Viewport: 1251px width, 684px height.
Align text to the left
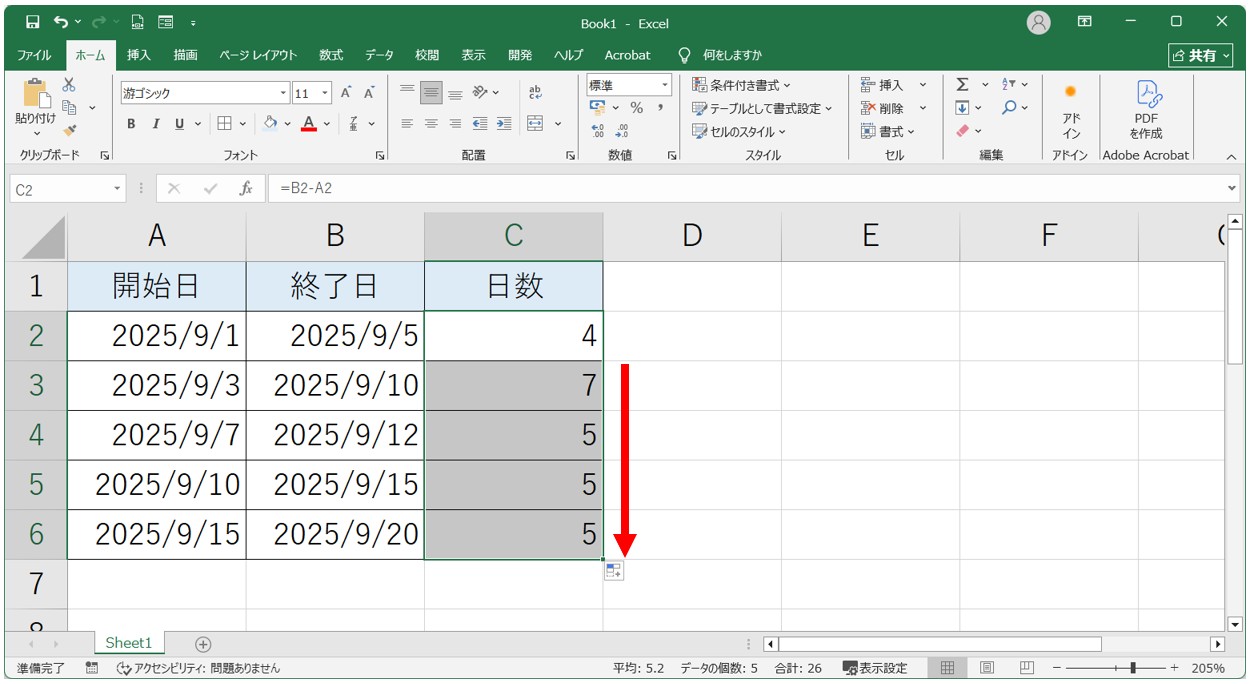407,124
